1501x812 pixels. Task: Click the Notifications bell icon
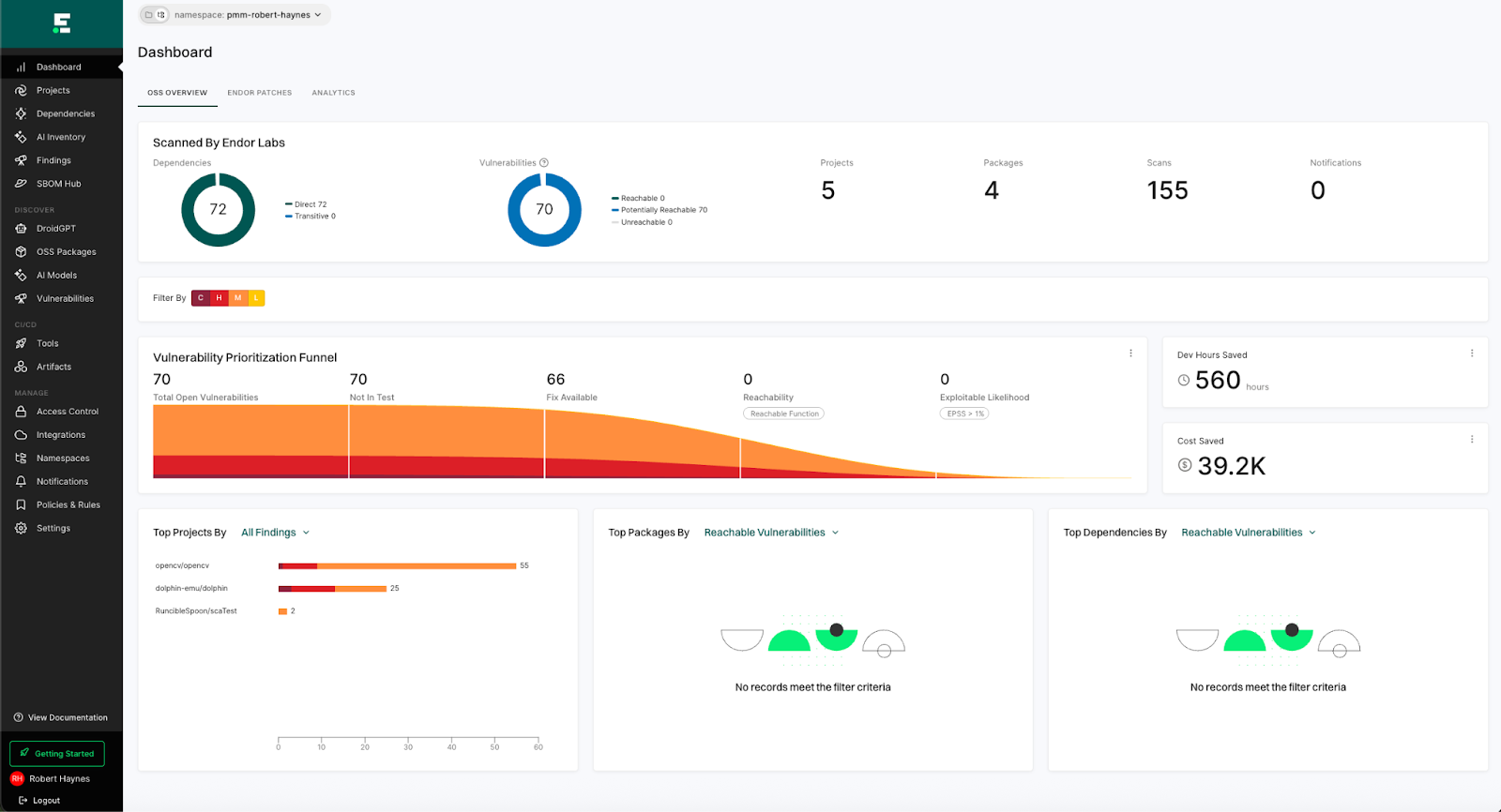pos(21,482)
